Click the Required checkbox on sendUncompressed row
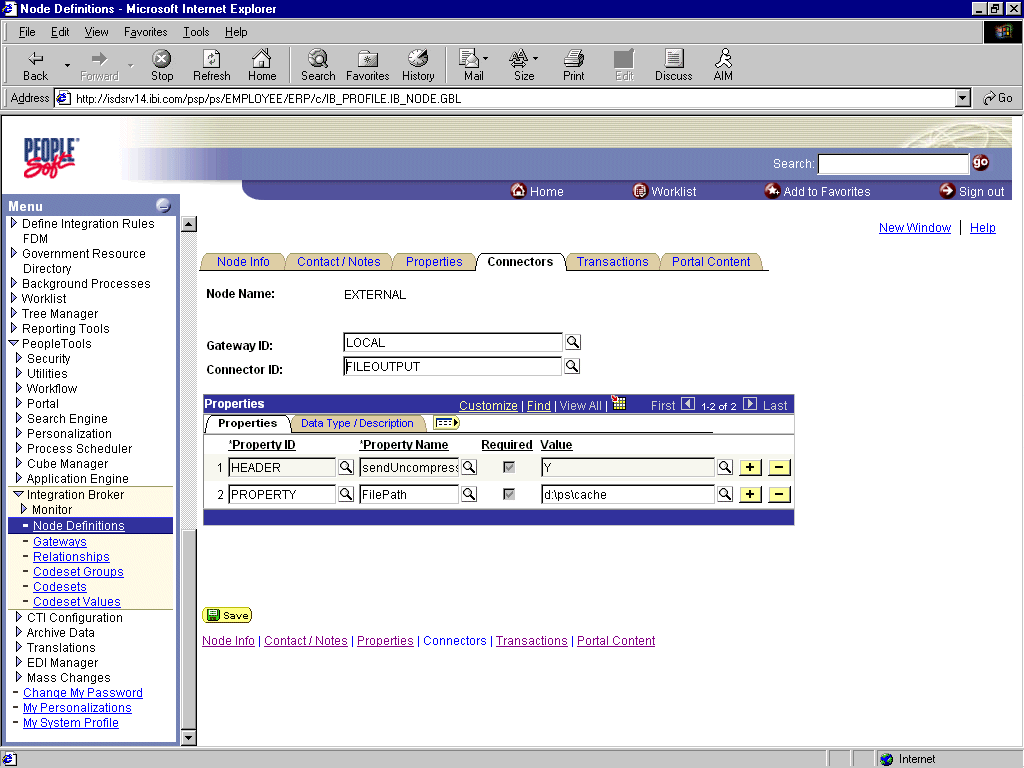 510,466
